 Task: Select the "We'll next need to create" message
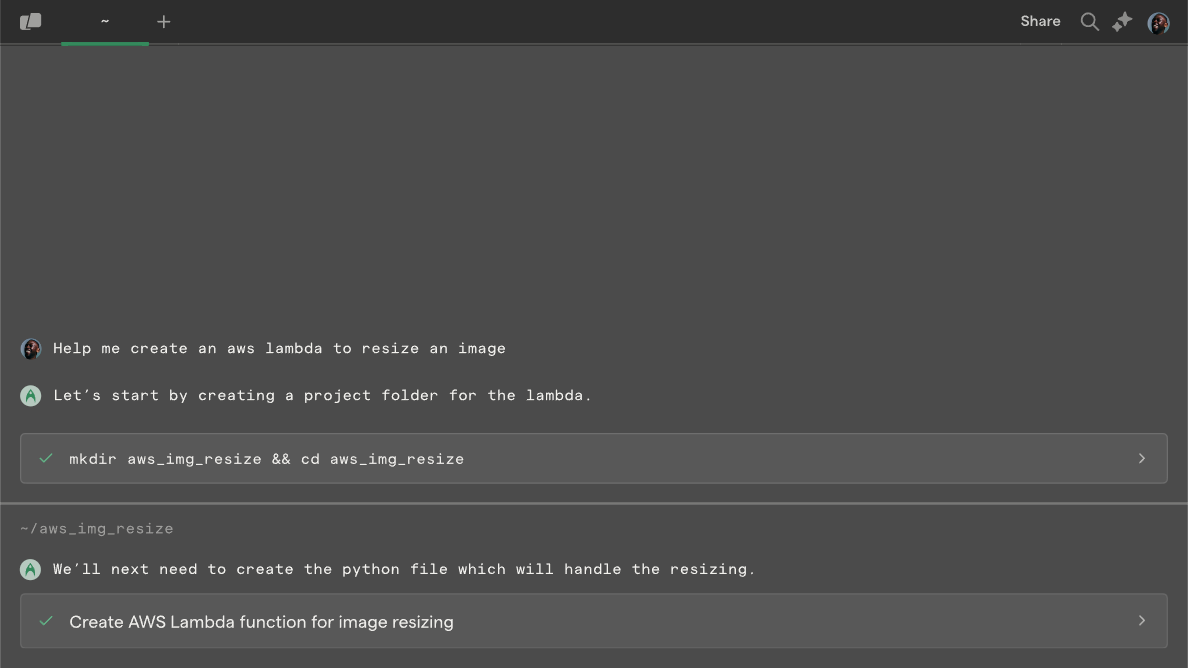pyautogui.click(x=404, y=570)
